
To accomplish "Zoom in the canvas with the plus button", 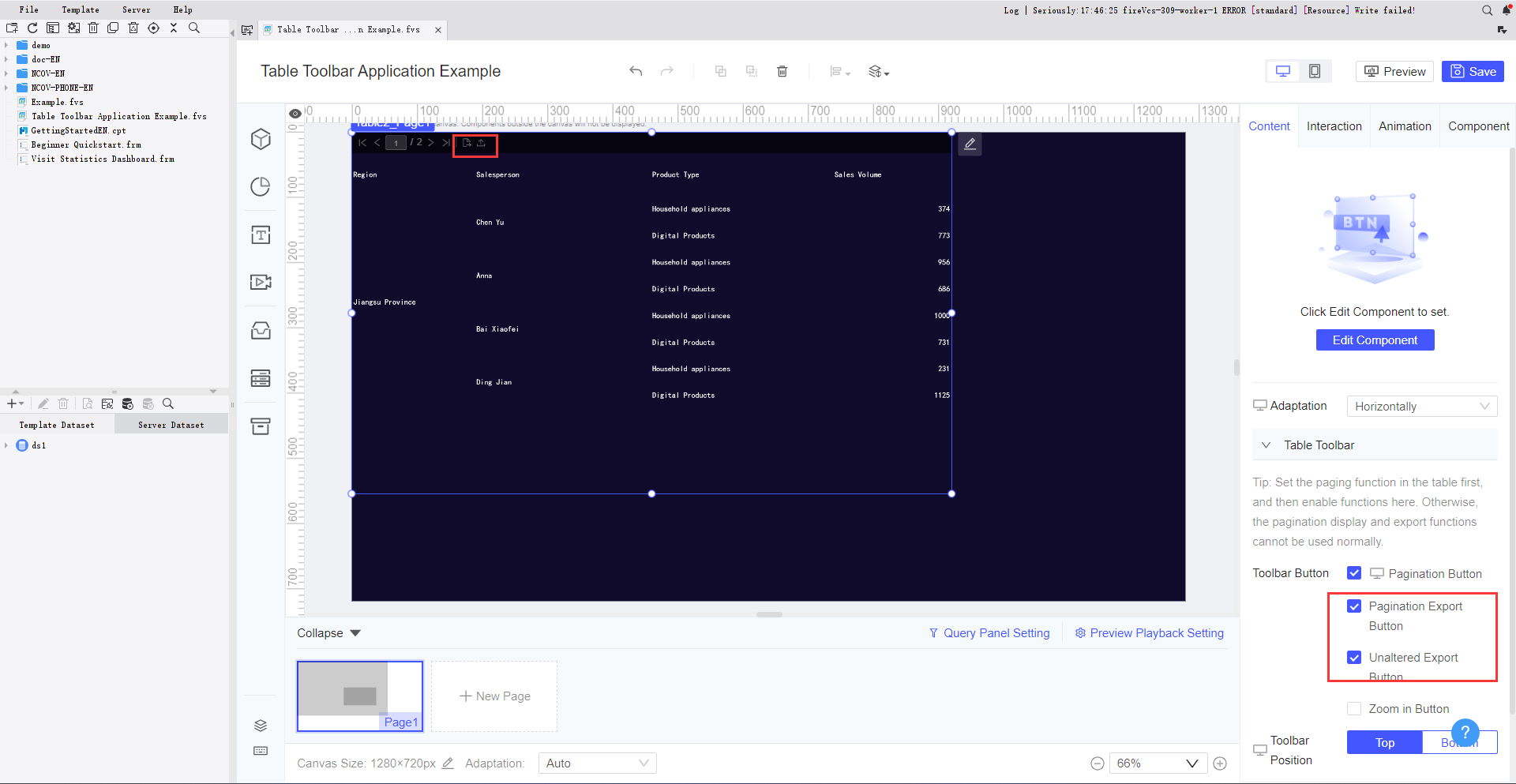I will coord(1220,763).
